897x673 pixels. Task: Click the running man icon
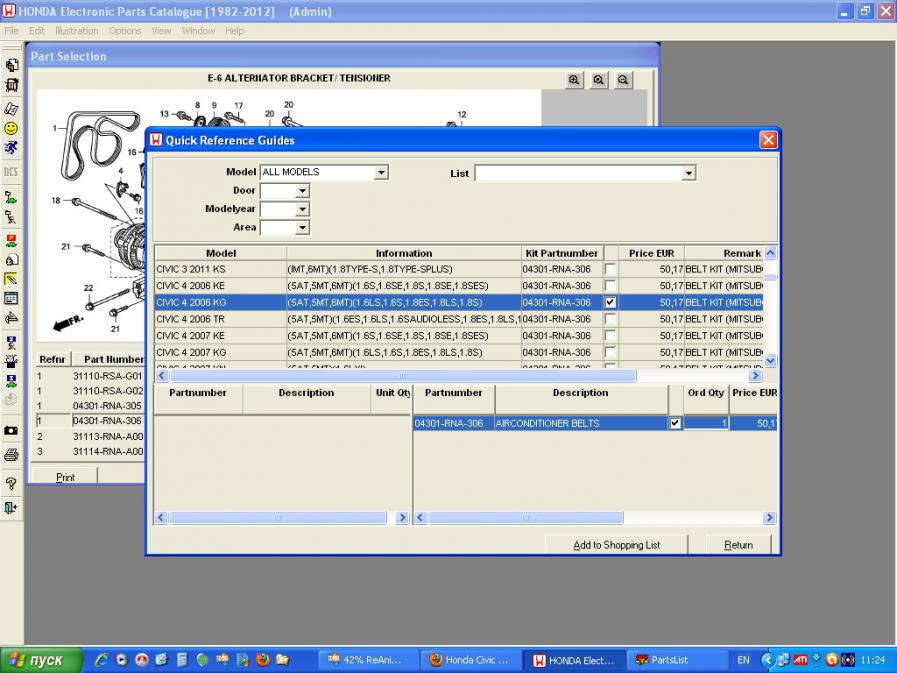pyautogui.click(x=11, y=148)
